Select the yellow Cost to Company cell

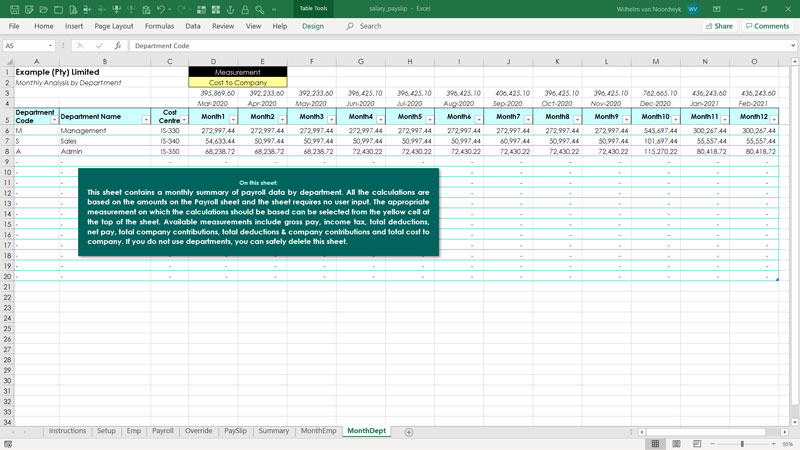tap(238, 82)
